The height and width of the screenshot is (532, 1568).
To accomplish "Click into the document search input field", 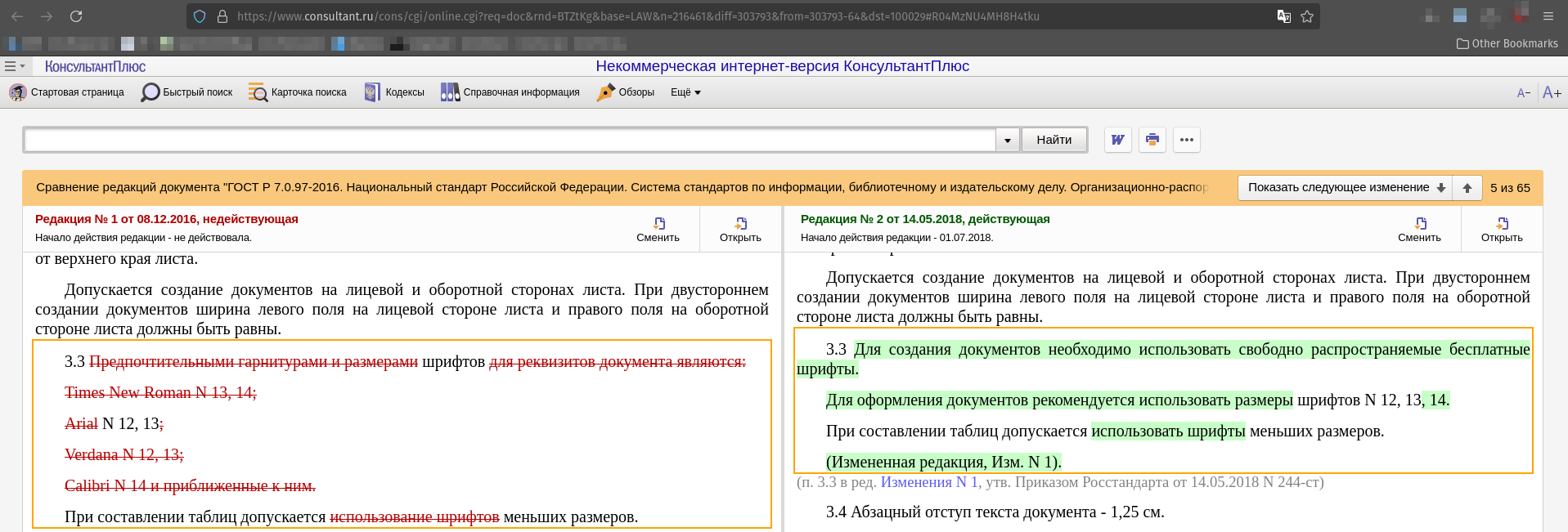I will (509, 141).
